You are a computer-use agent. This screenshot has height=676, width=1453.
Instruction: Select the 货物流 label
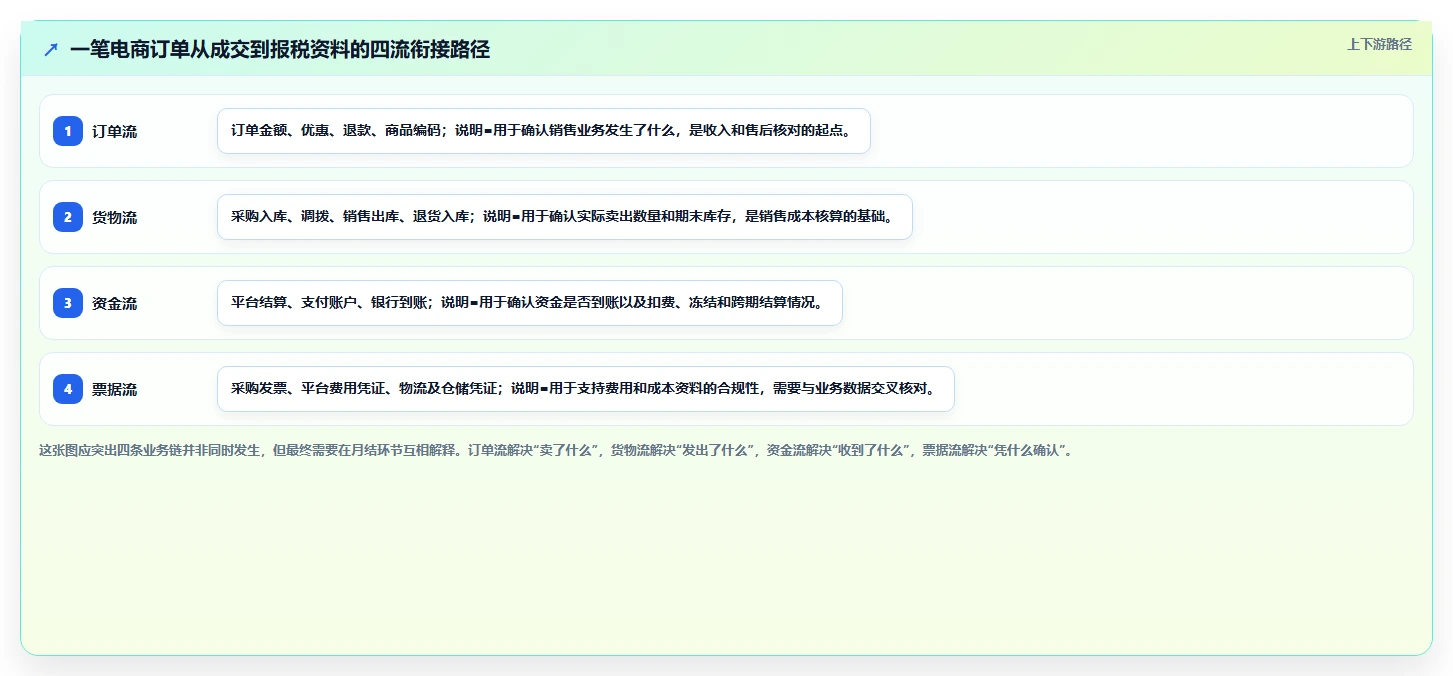(115, 217)
